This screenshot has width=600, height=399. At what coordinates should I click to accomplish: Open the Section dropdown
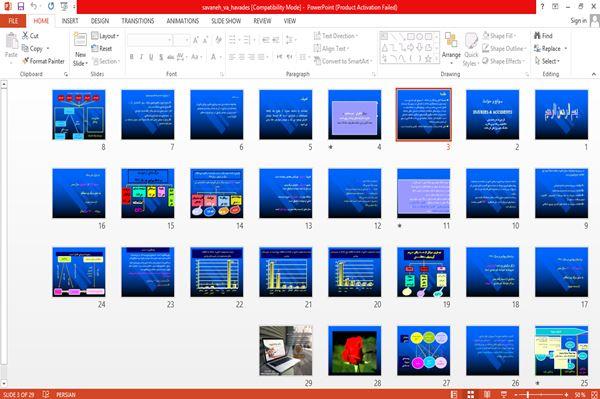[106, 61]
